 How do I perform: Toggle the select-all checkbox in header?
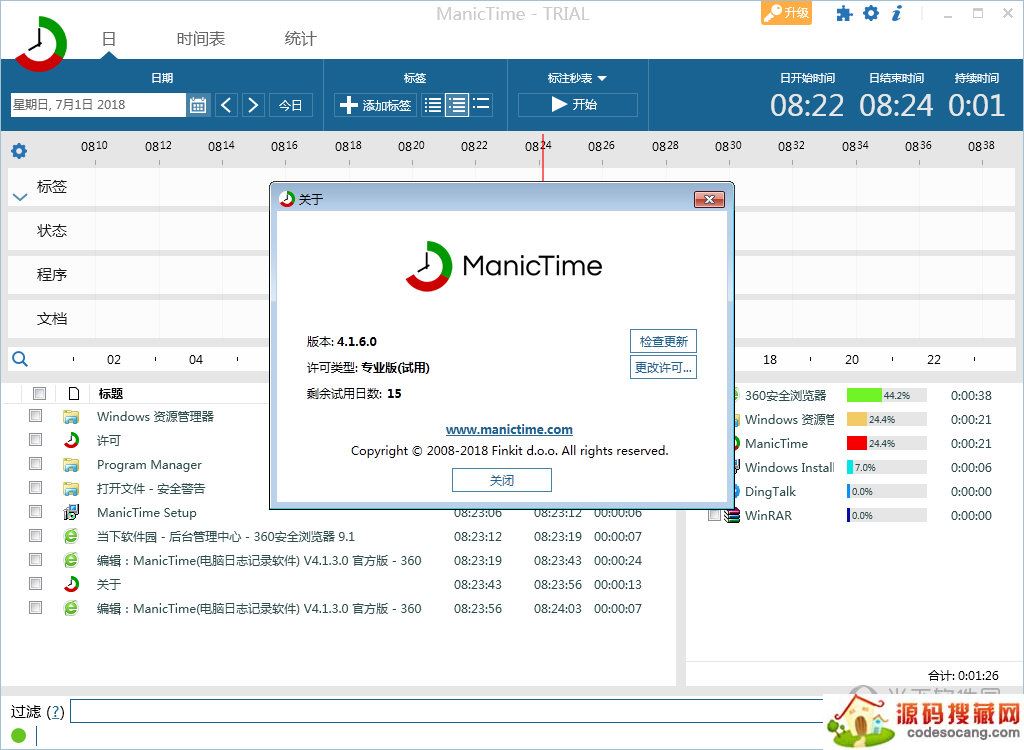tap(39, 393)
